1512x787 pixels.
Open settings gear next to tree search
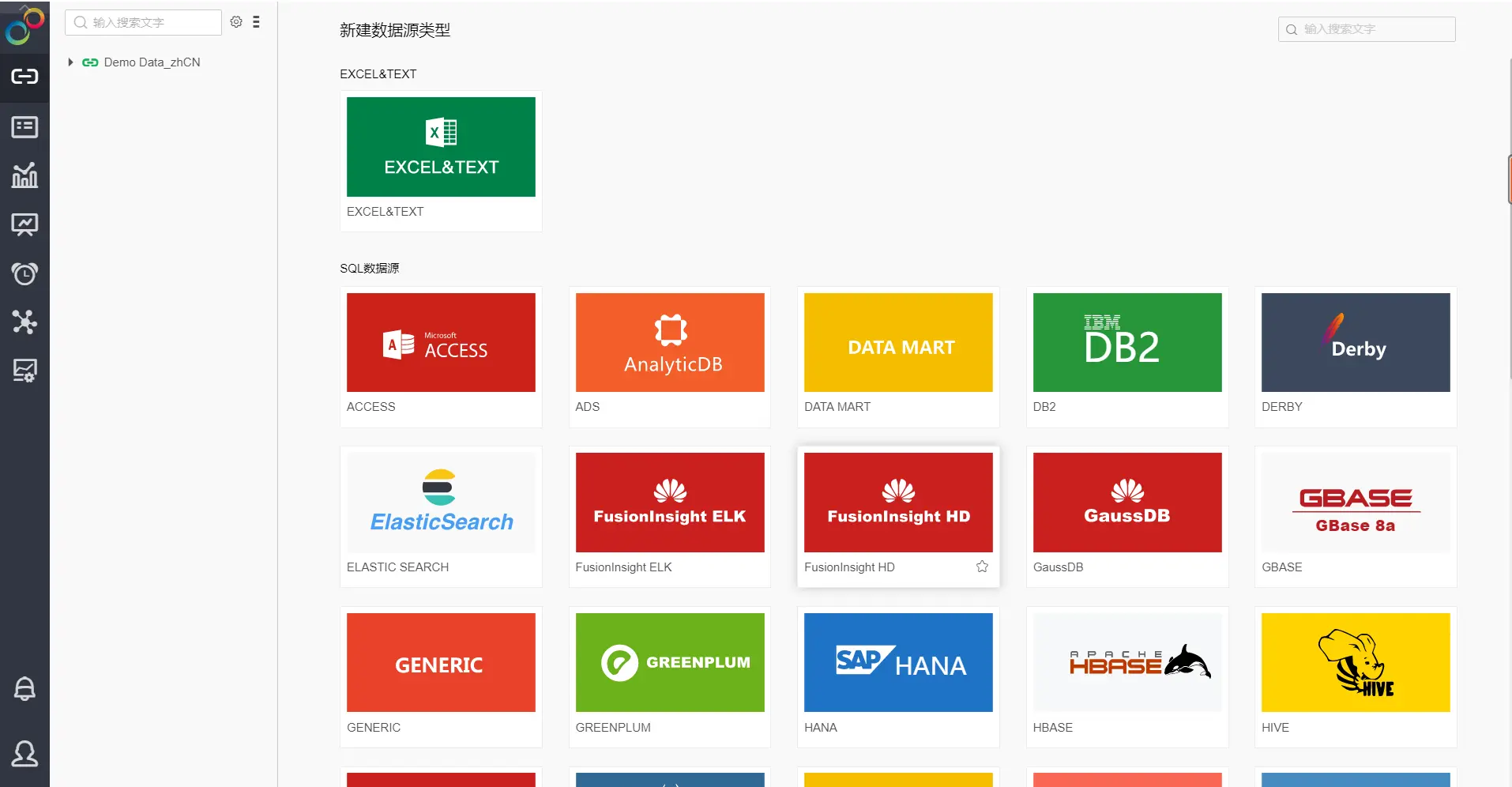click(236, 22)
